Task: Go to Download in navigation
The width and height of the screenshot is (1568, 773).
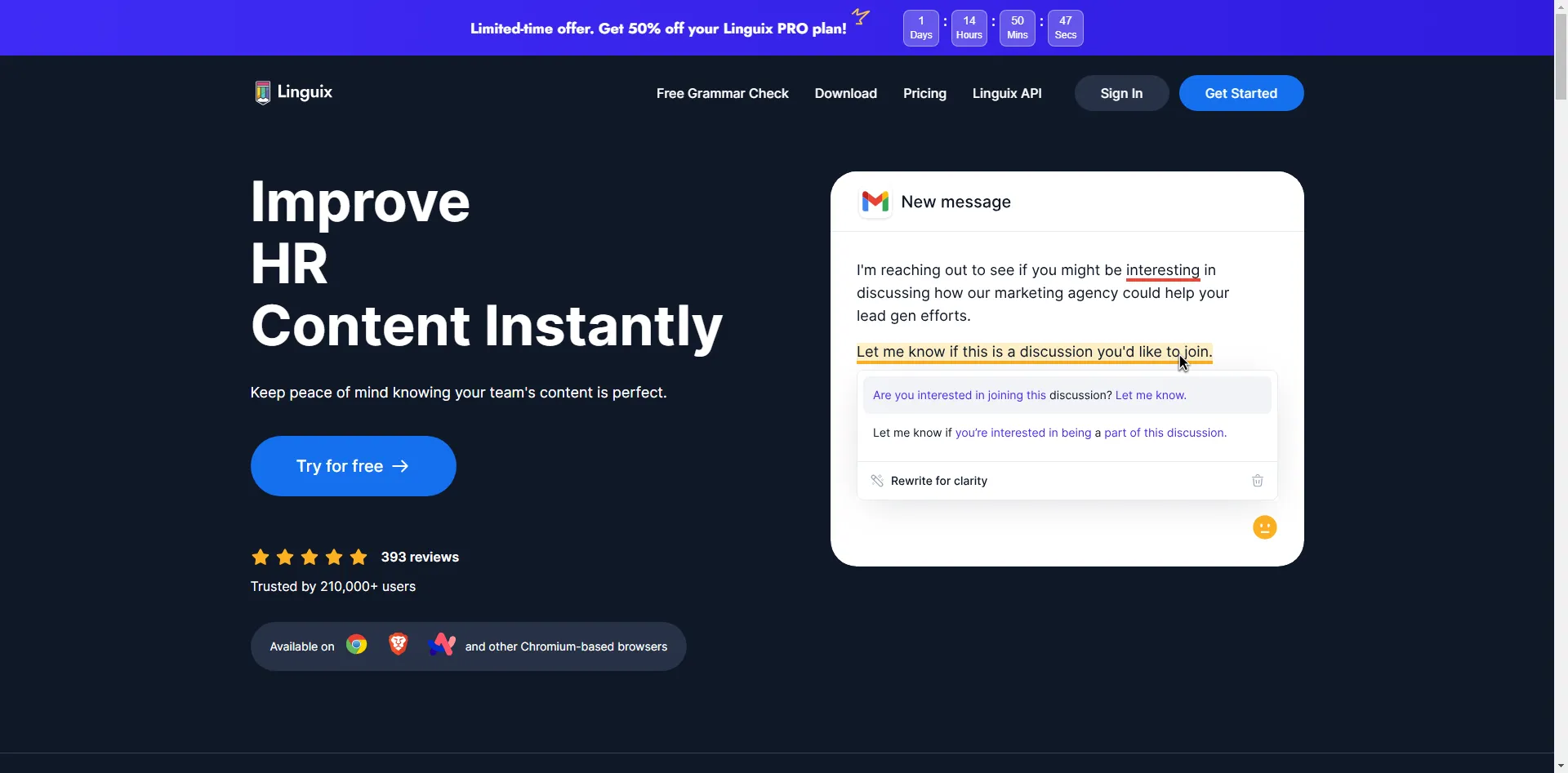Action: tap(845, 93)
